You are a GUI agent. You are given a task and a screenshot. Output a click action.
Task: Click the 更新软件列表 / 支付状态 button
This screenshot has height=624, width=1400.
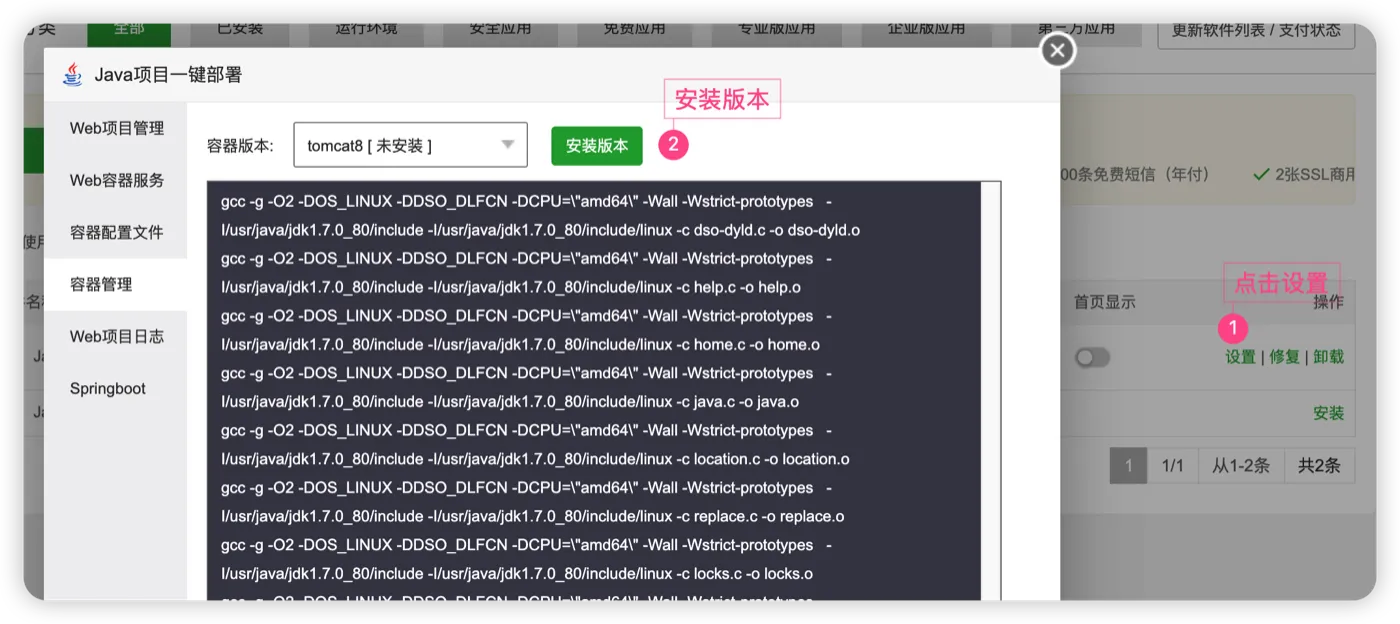coord(1256,30)
